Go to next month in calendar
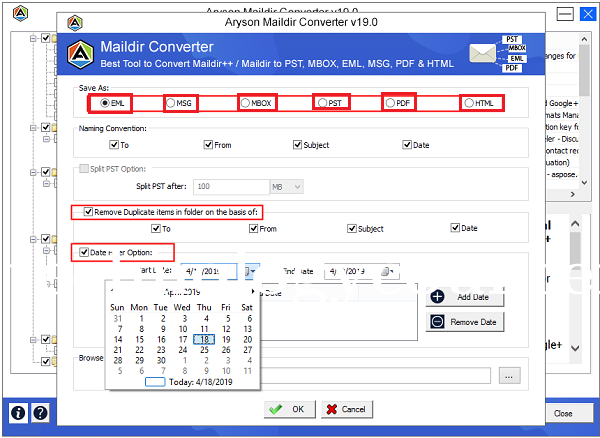 coord(253,291)
